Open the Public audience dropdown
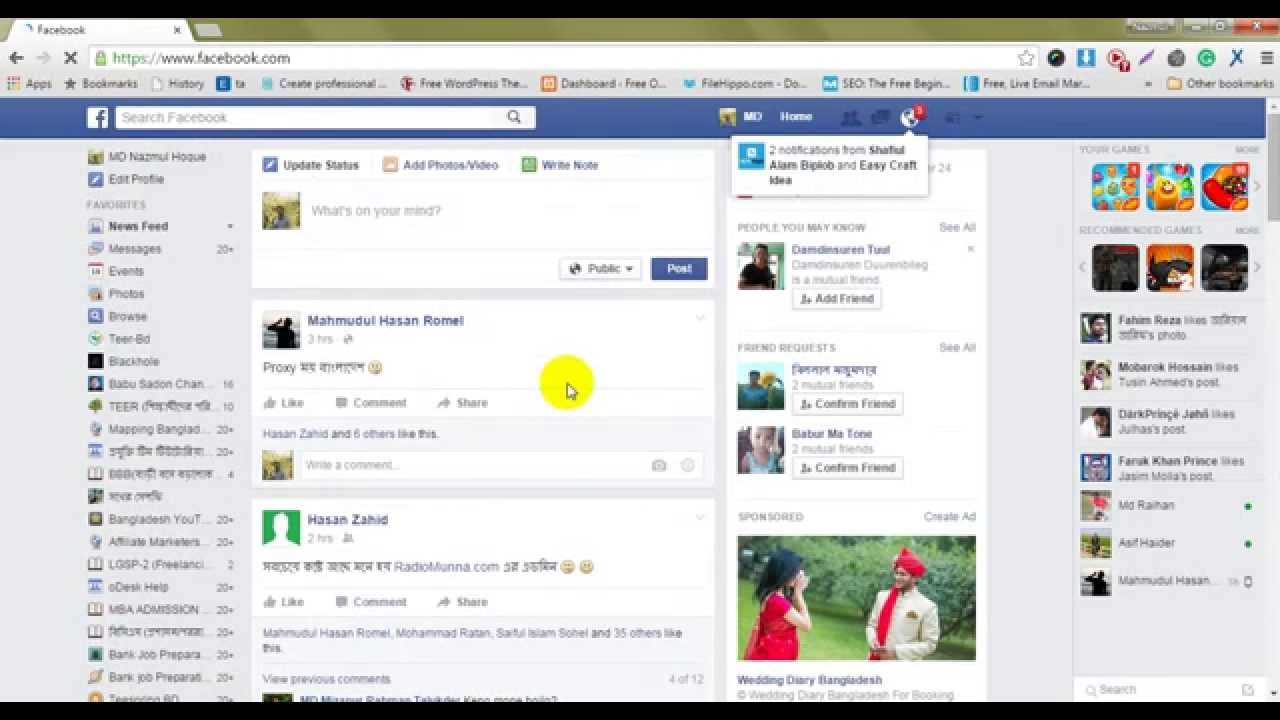This screenshot has width=1280, height=720. pos(600,268)
